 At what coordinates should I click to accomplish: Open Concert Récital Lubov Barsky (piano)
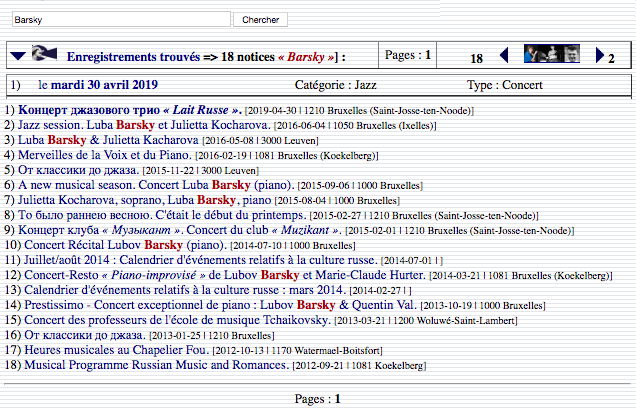[125, 245]
